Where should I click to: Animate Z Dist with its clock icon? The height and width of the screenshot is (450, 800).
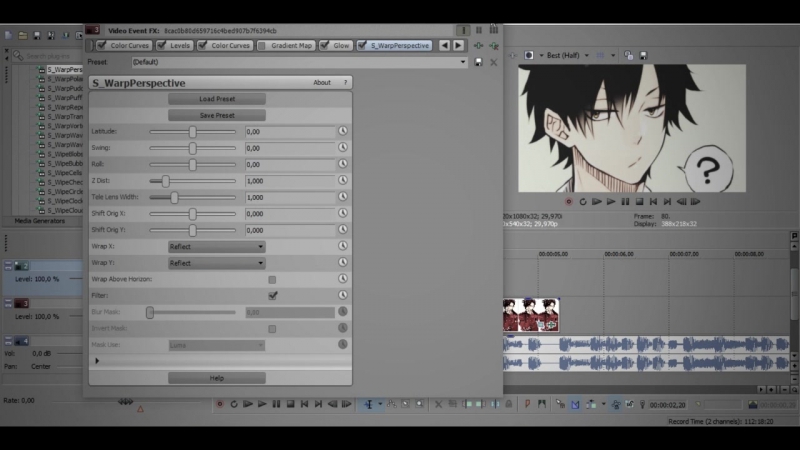pyautogui.click(x=342, y=180)
